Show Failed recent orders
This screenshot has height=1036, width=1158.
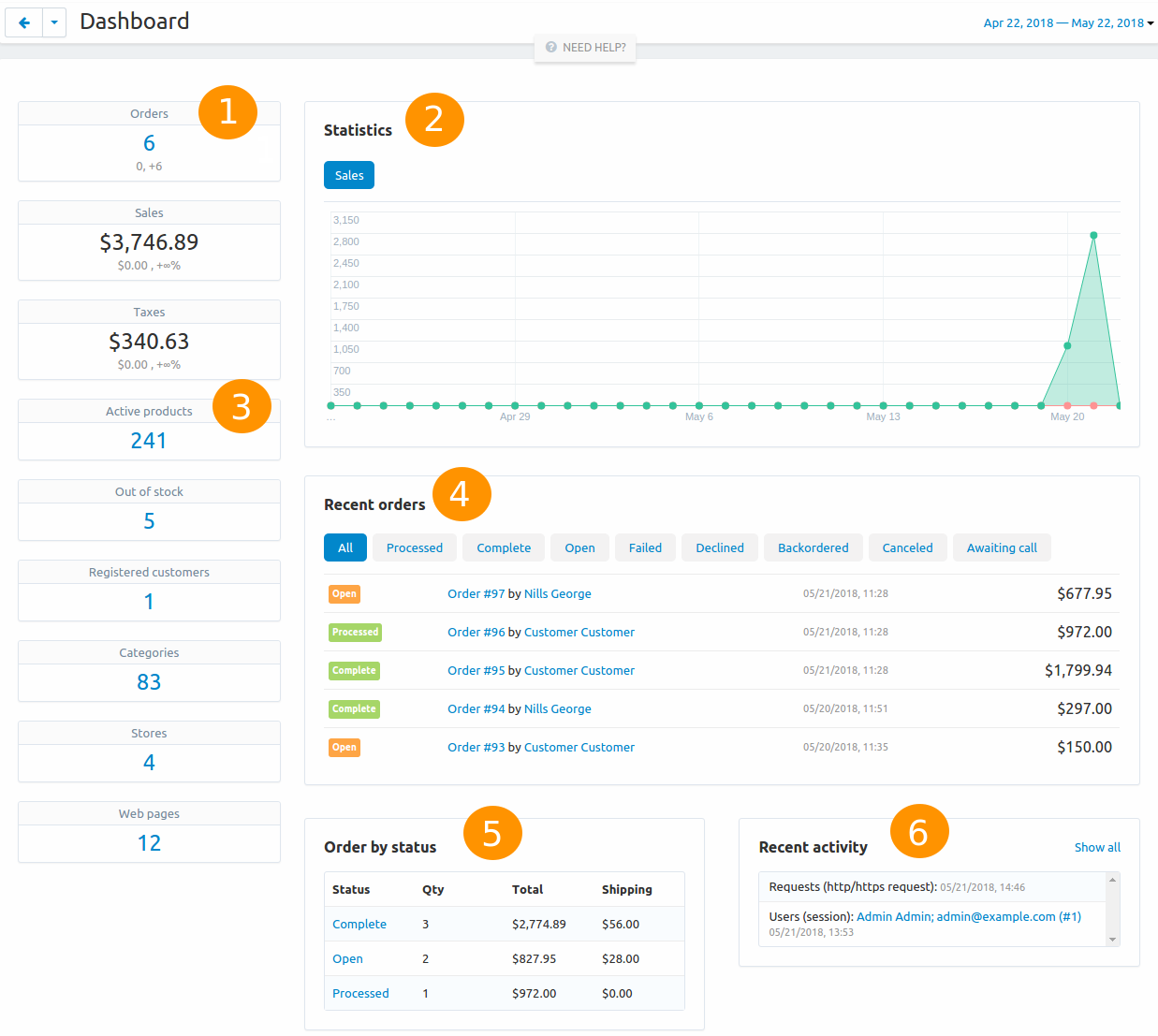click(x=645, y=547)
